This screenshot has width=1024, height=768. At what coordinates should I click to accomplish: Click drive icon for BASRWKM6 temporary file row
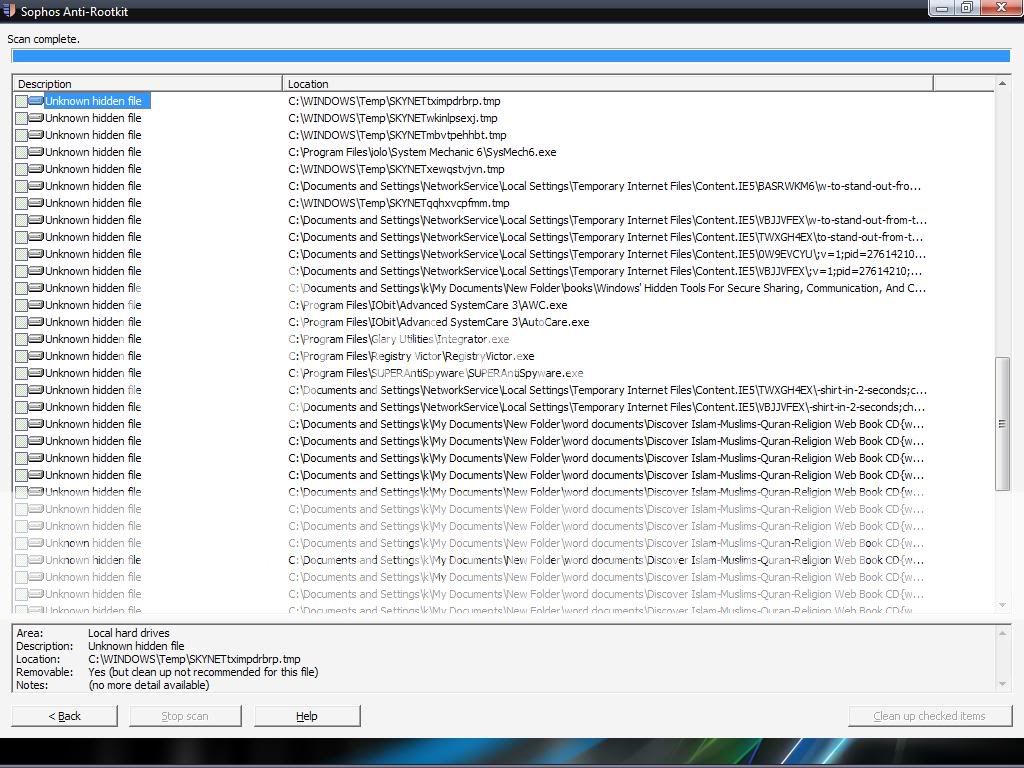click(x=36, y=185)
